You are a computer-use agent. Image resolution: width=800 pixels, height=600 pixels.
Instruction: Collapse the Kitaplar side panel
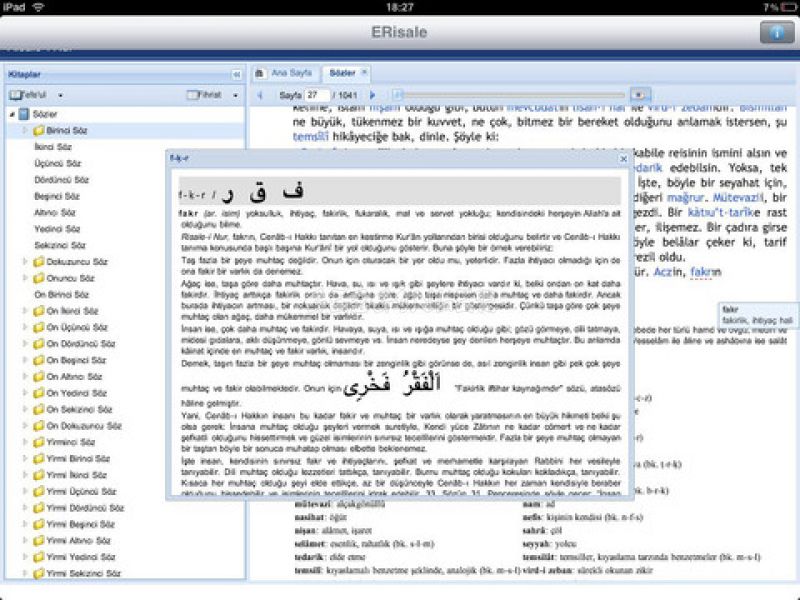tap(236, 74)
